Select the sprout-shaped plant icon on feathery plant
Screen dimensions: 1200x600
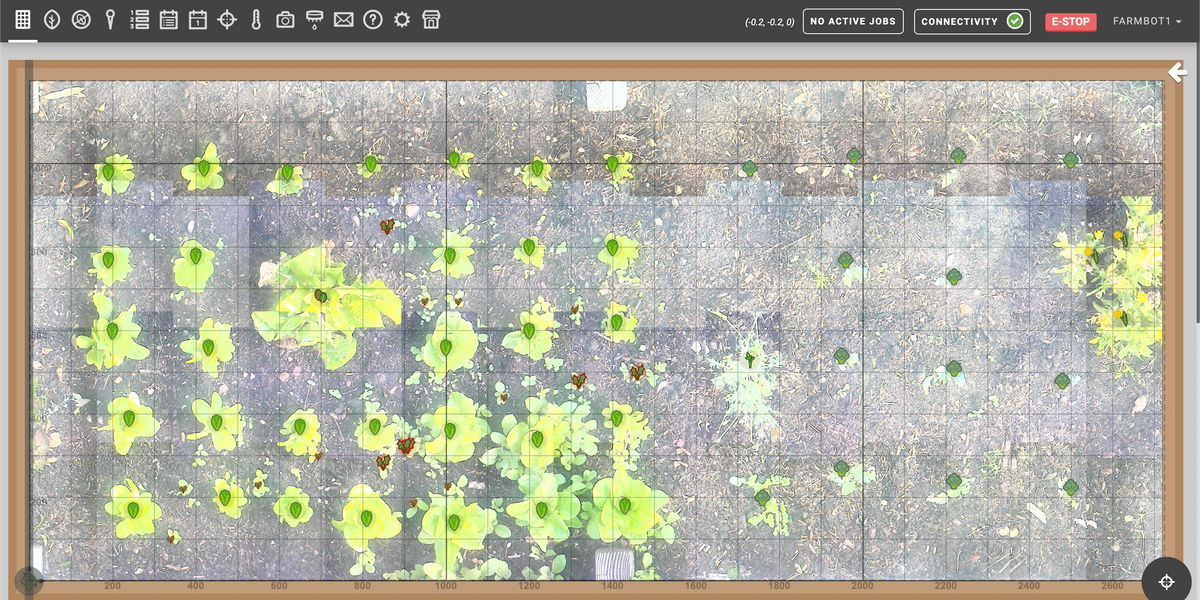[x=749, y=359]
